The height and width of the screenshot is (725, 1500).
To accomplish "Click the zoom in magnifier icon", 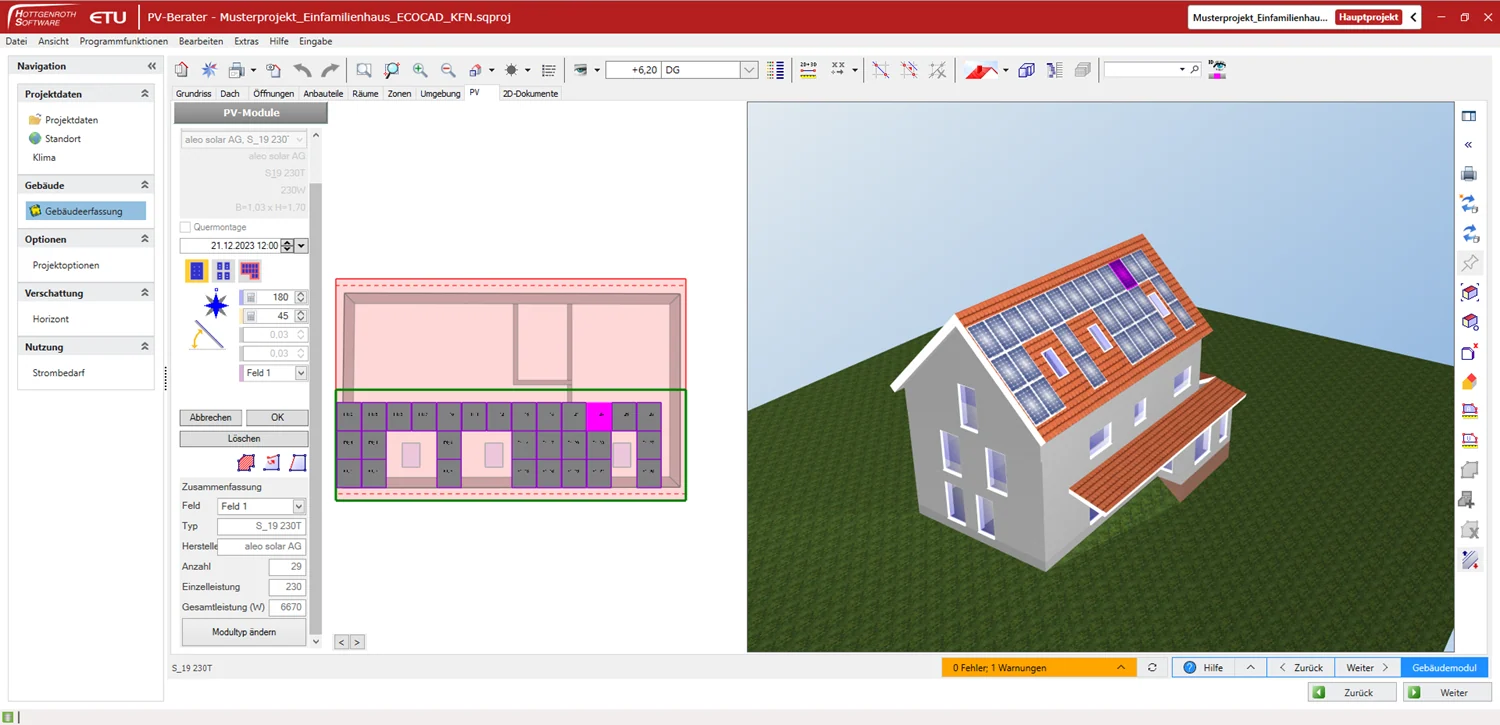I will 420,70.
